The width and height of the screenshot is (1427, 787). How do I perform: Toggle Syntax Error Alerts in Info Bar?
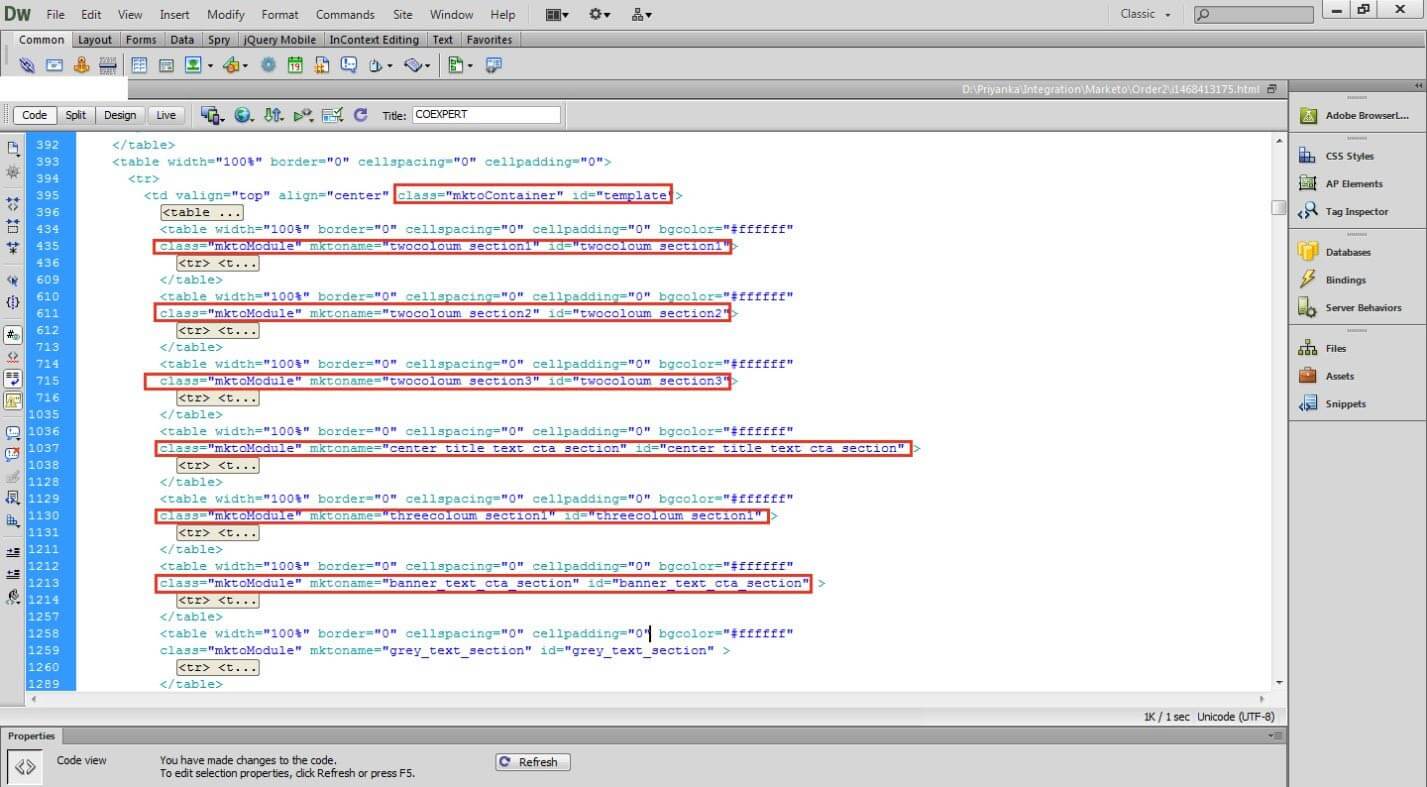tap(13, 401)
